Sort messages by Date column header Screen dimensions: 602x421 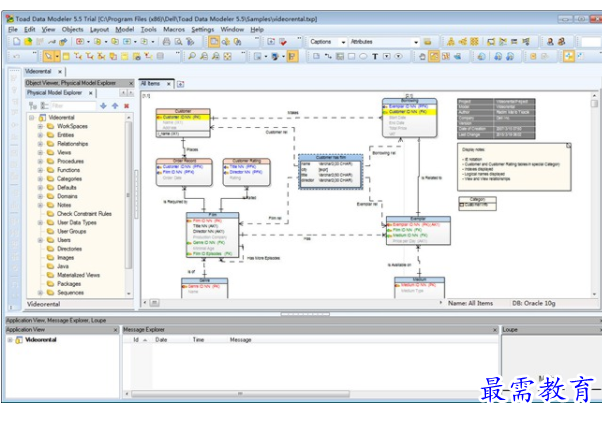pyautogui.click(x=161, y=340)
